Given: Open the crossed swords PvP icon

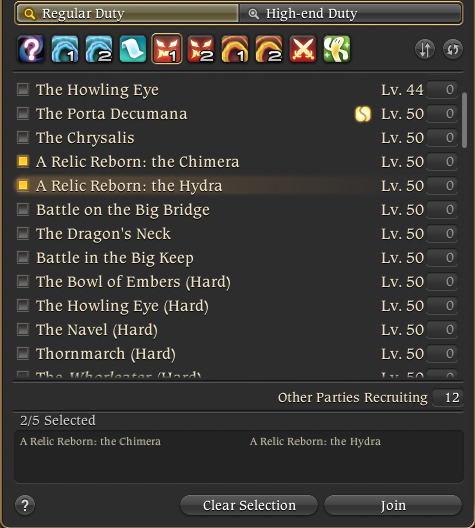Looking at the screenshot, I should click(x=303, y=49).
